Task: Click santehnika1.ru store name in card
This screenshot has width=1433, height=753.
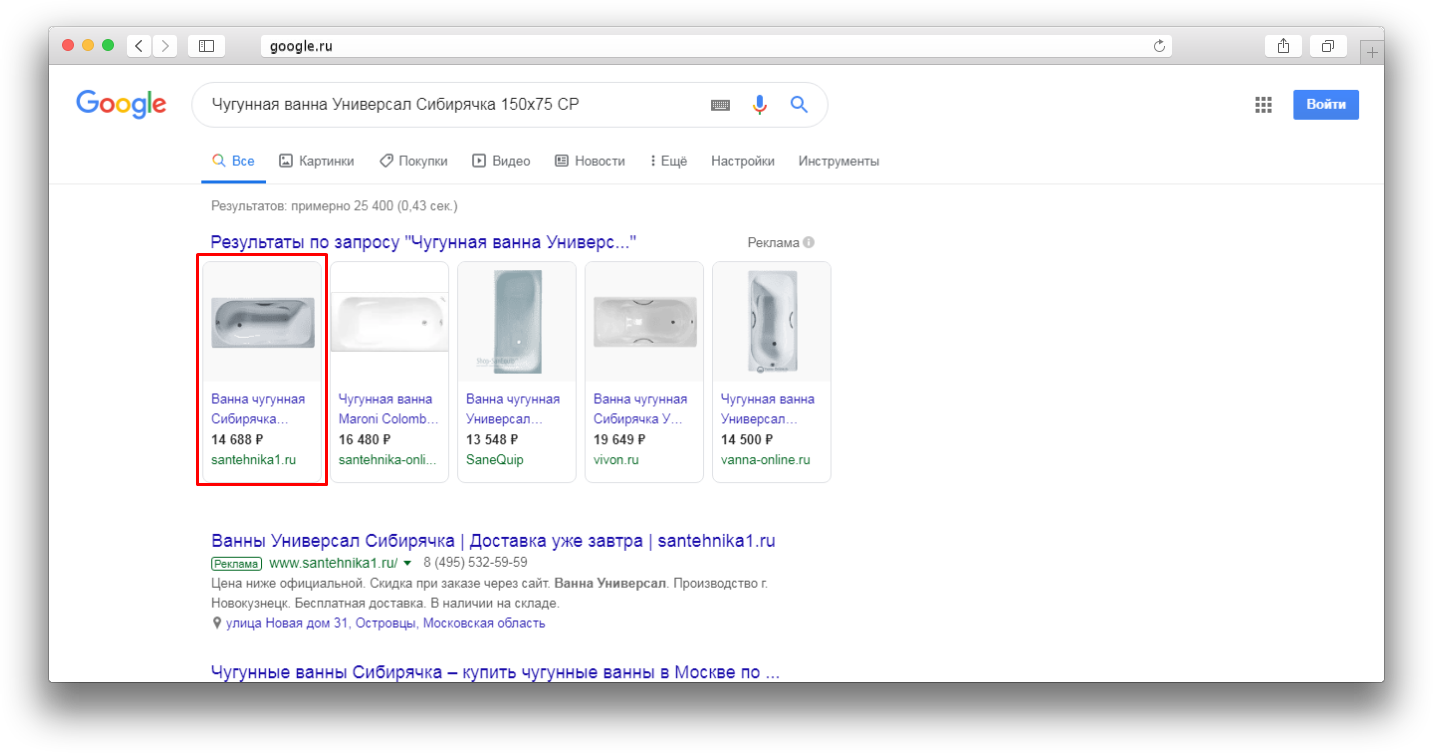Action: pyautogui.click(x=254, y=460)
